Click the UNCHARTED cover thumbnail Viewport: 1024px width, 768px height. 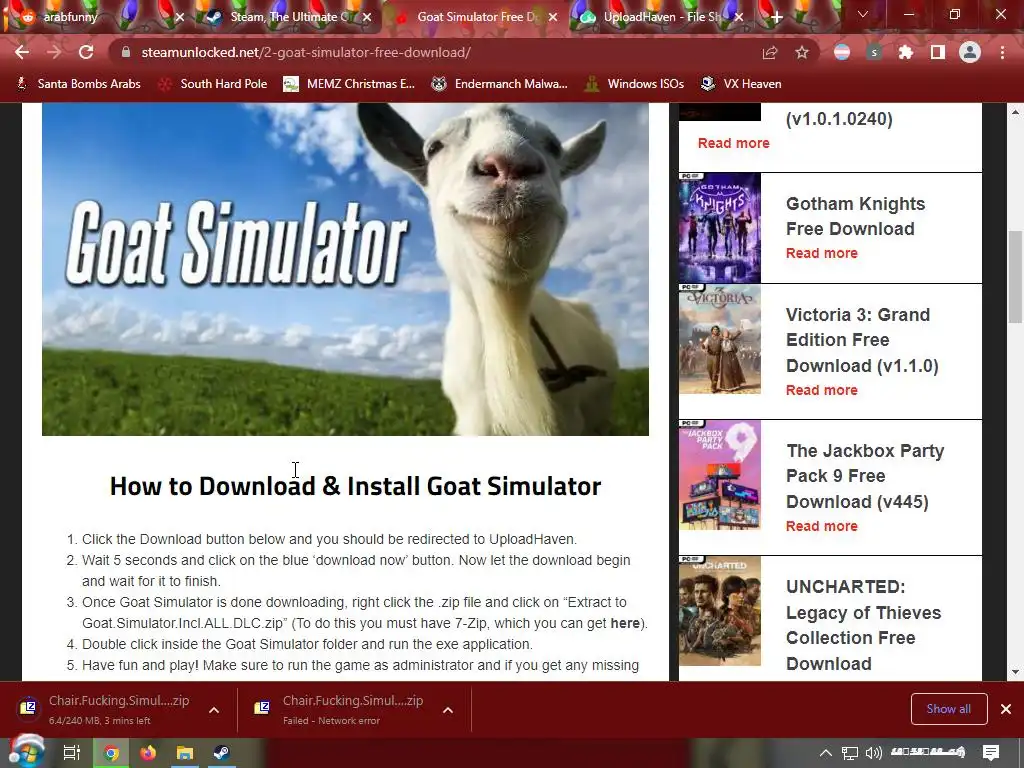[x=720, y=611]
